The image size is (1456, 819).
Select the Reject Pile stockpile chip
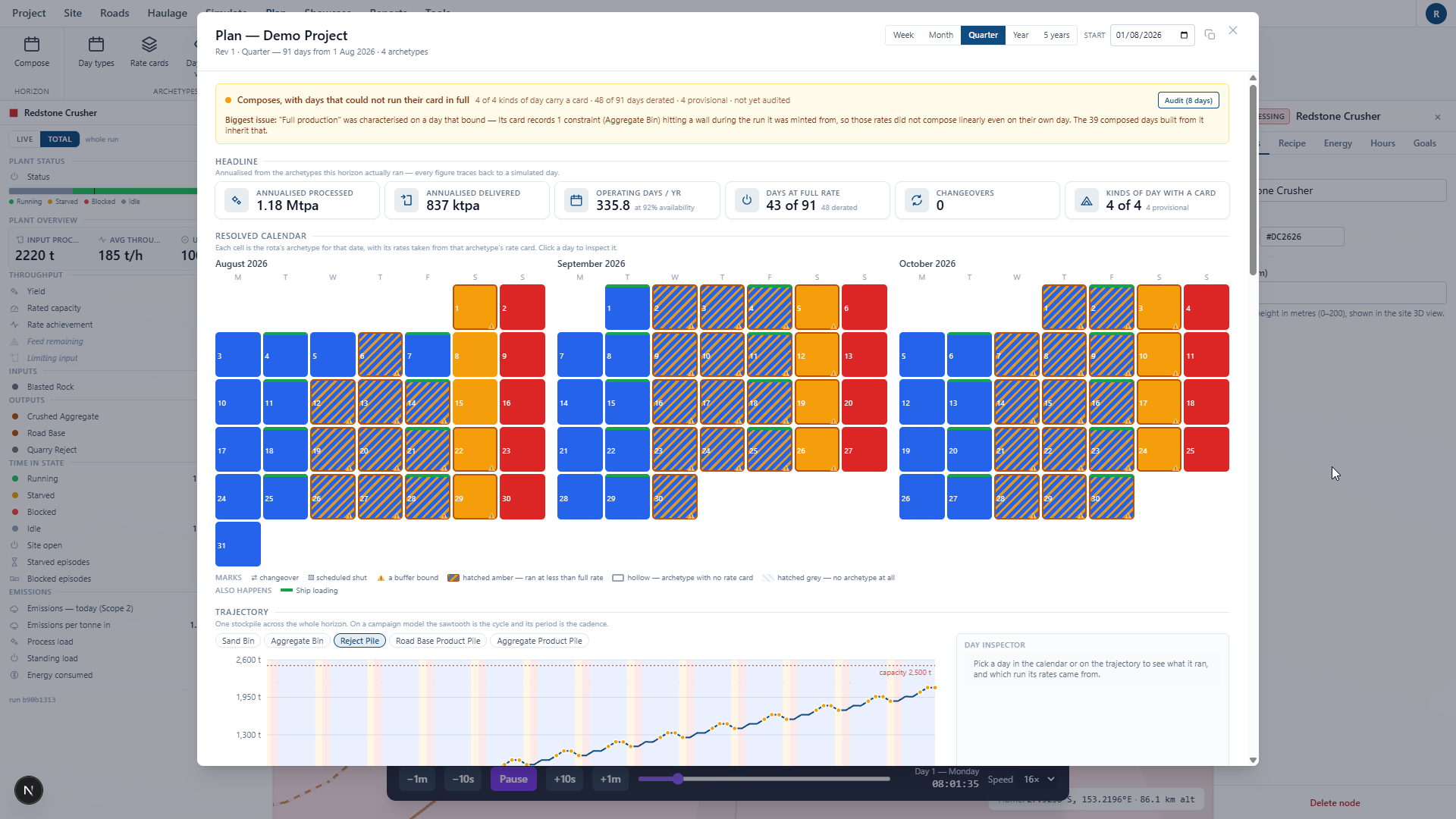359,641
